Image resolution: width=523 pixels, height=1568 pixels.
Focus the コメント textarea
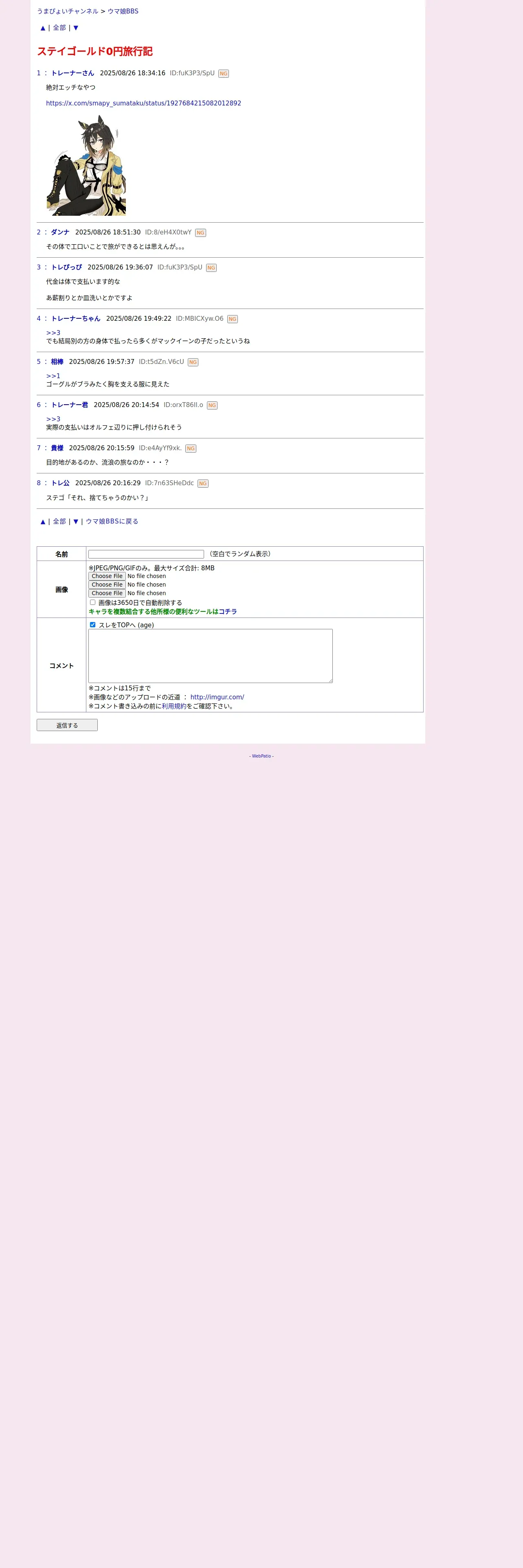pos(211,656)
